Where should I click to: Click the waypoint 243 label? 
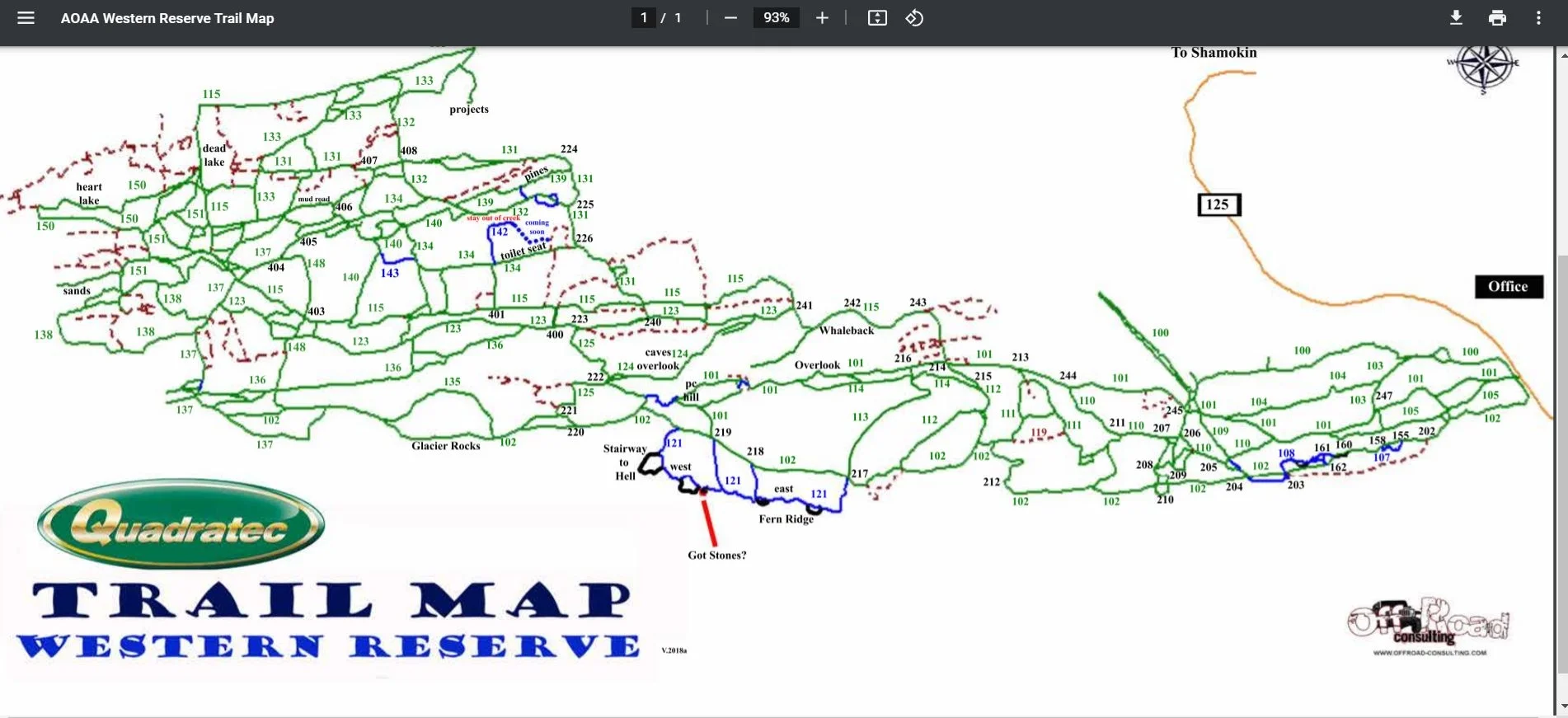918,303
